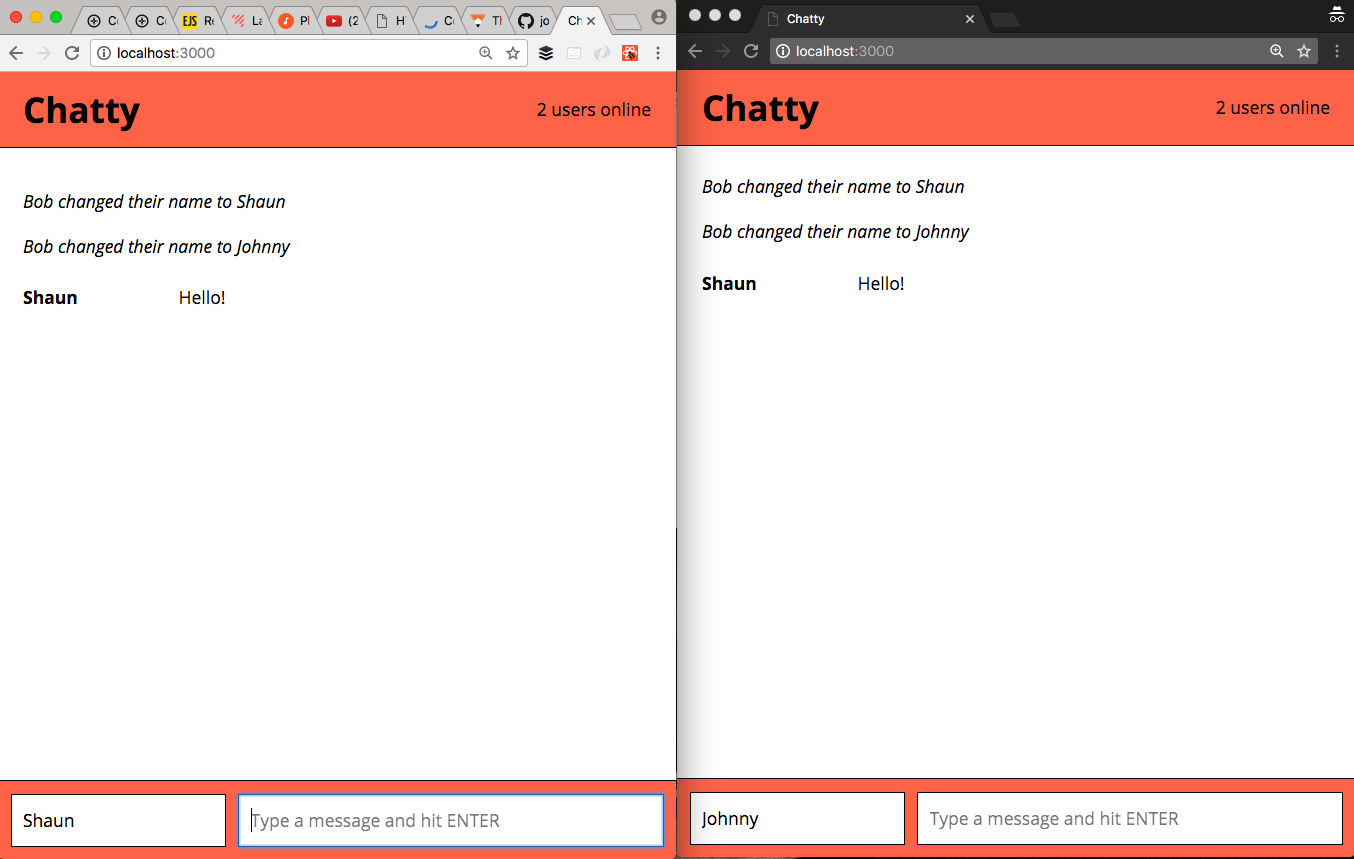Reload the page in left browser window
Viewport: 1354px width, 859px height.
[72, 53]
